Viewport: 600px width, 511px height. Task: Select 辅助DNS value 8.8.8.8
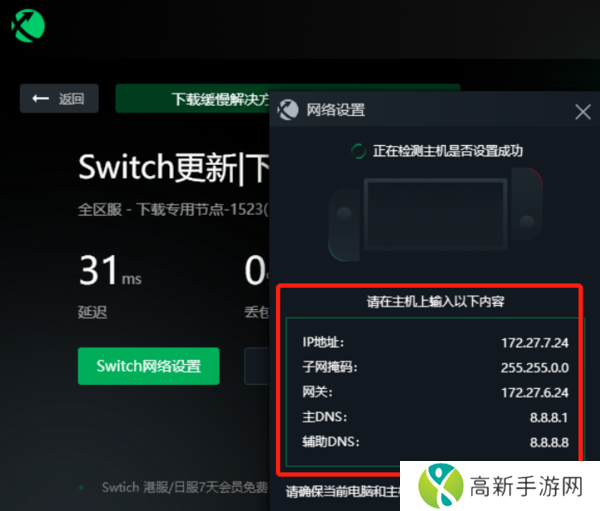tap(549, 442)
